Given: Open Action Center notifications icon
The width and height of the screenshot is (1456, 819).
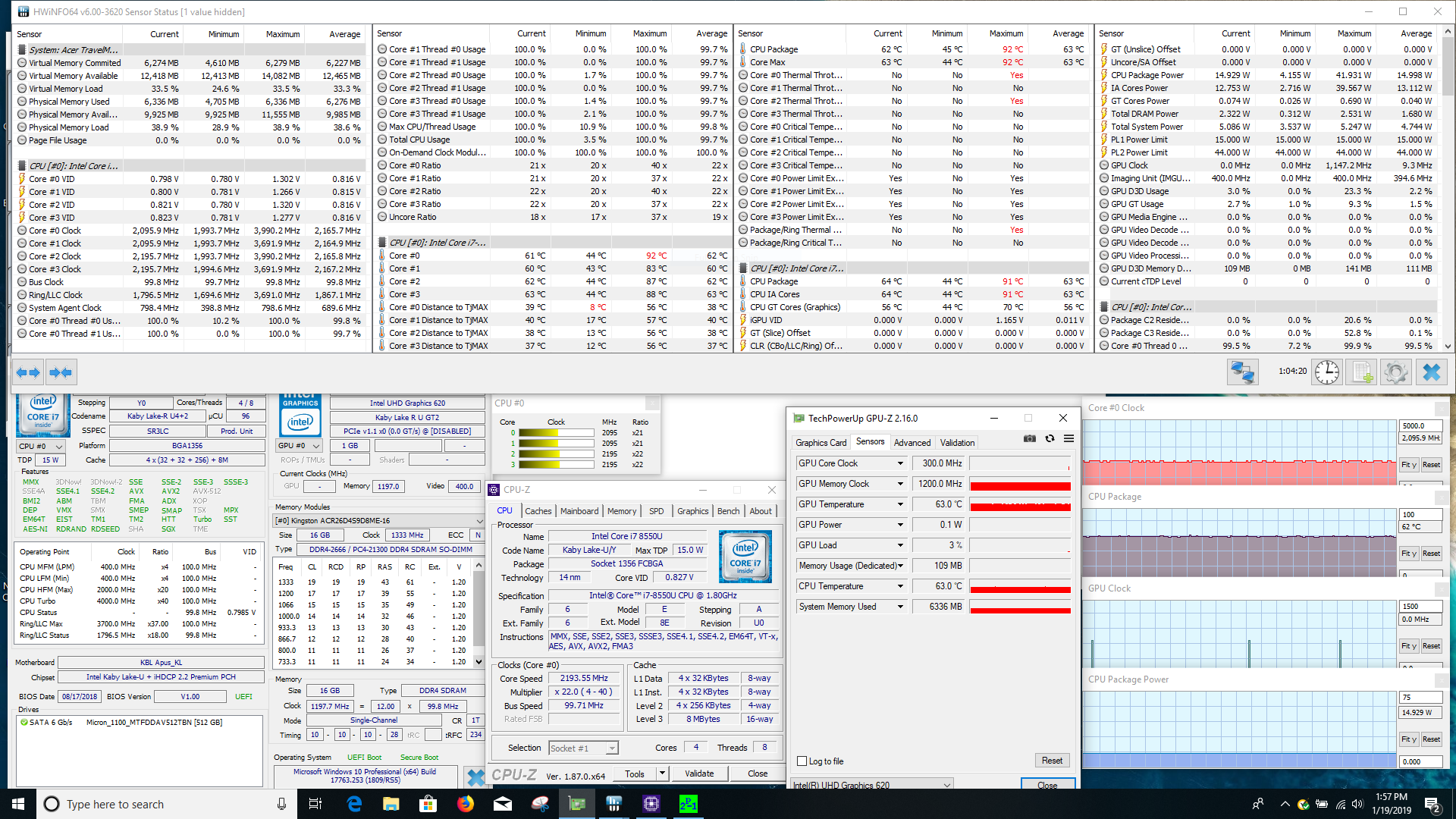Looking at the screenshot, I should point(1432,804).
